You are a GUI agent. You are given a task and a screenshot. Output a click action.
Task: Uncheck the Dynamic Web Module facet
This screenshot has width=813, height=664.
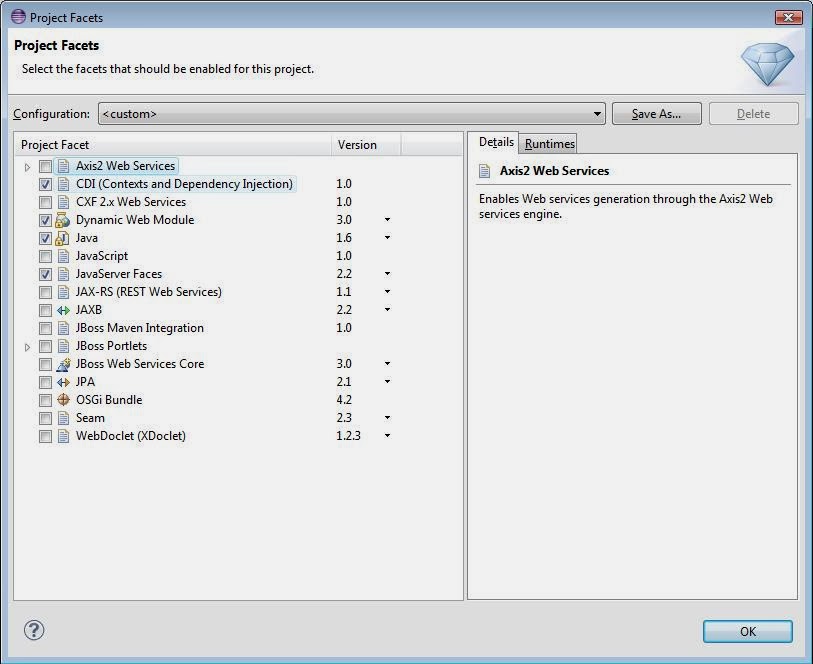[x=45, y=220]
